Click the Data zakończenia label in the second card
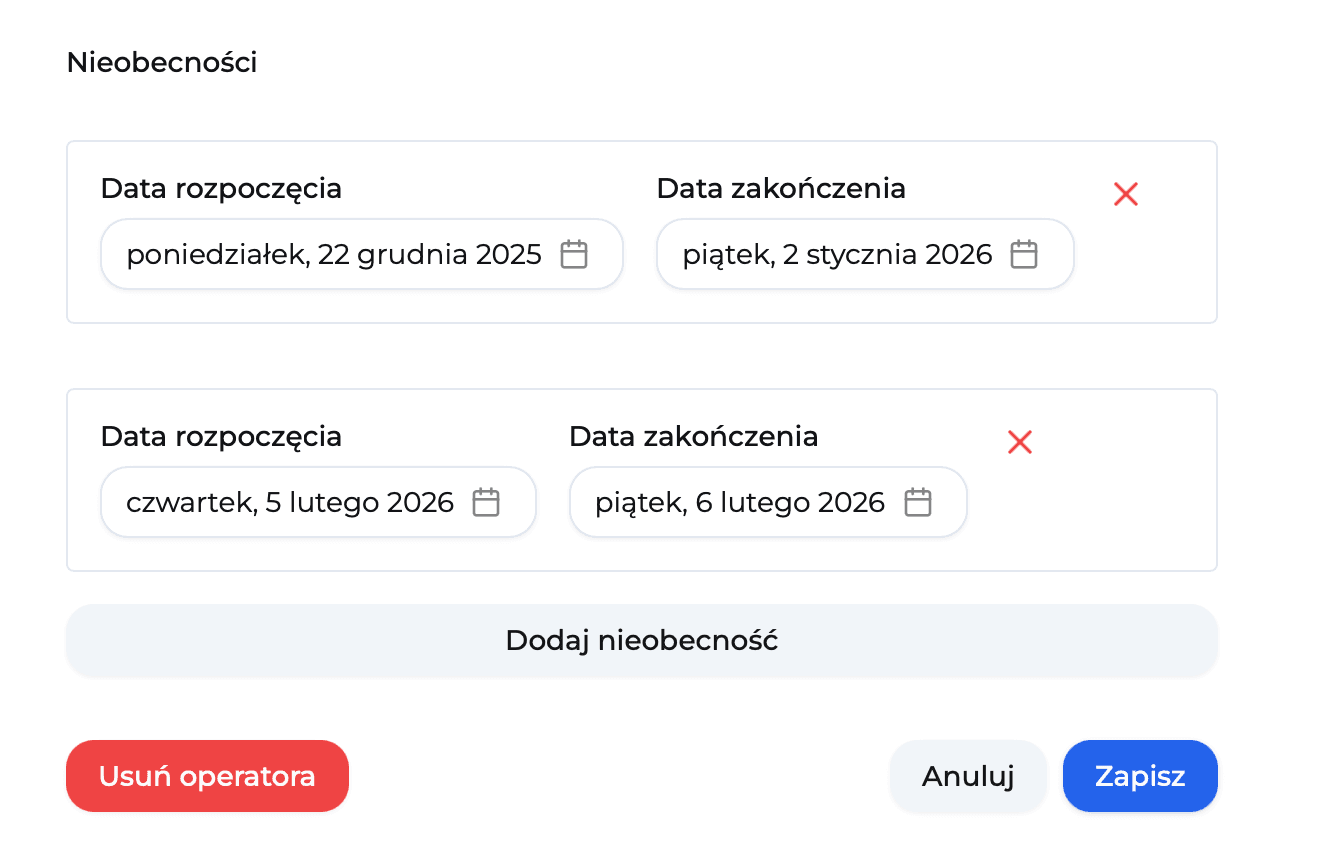Image resolution: width=1334 pixels, height=860 pixels. click(693, 436)
